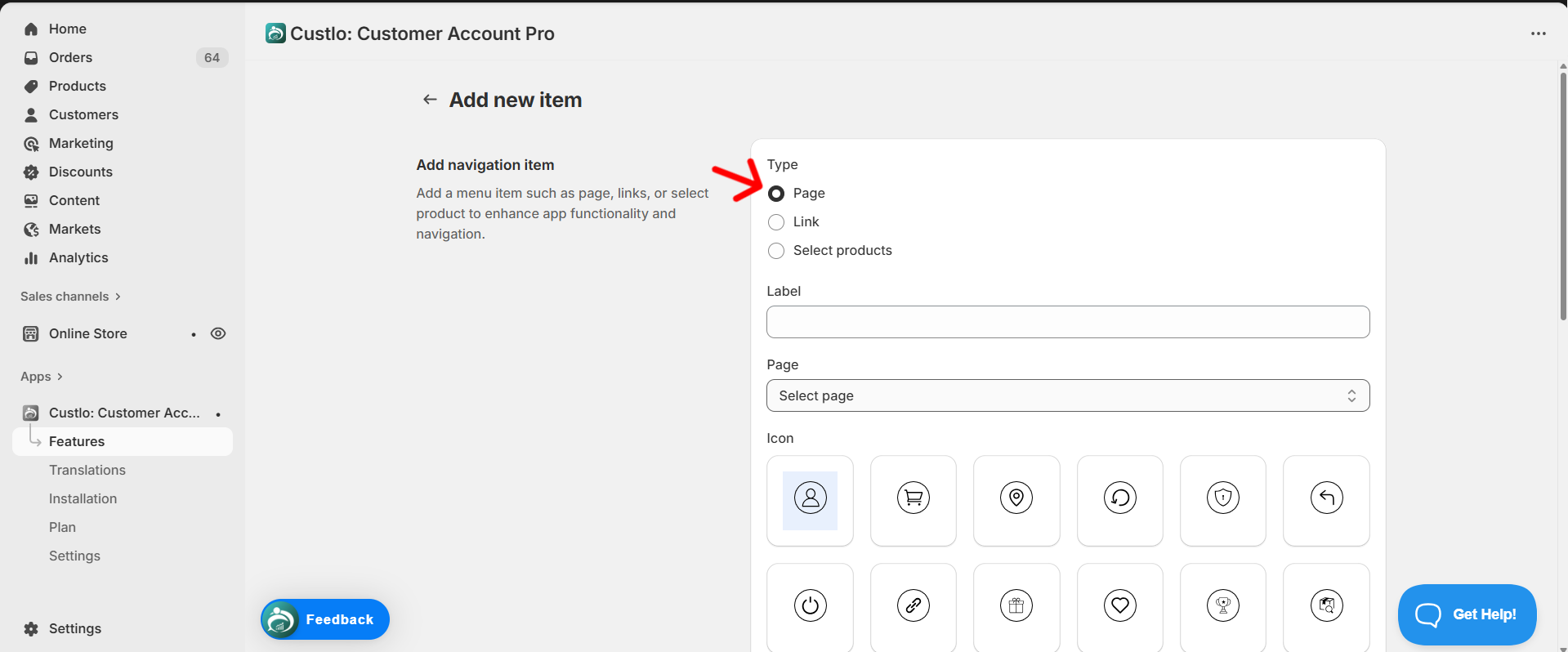Click the Get Help! chat button

pos(1467,614)
